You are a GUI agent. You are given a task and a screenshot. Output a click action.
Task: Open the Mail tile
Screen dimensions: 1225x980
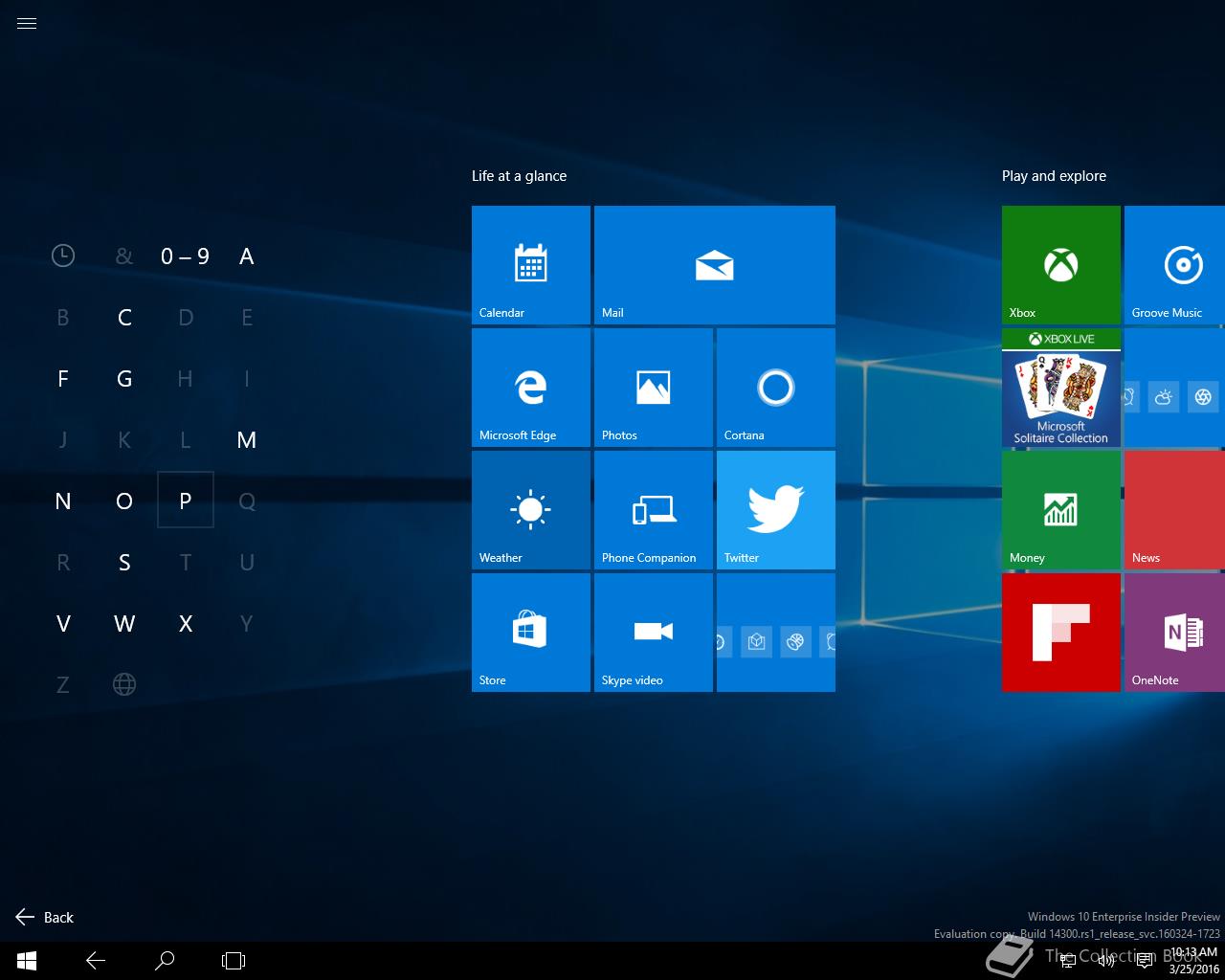pyautogui.click(x=715, y=265)
